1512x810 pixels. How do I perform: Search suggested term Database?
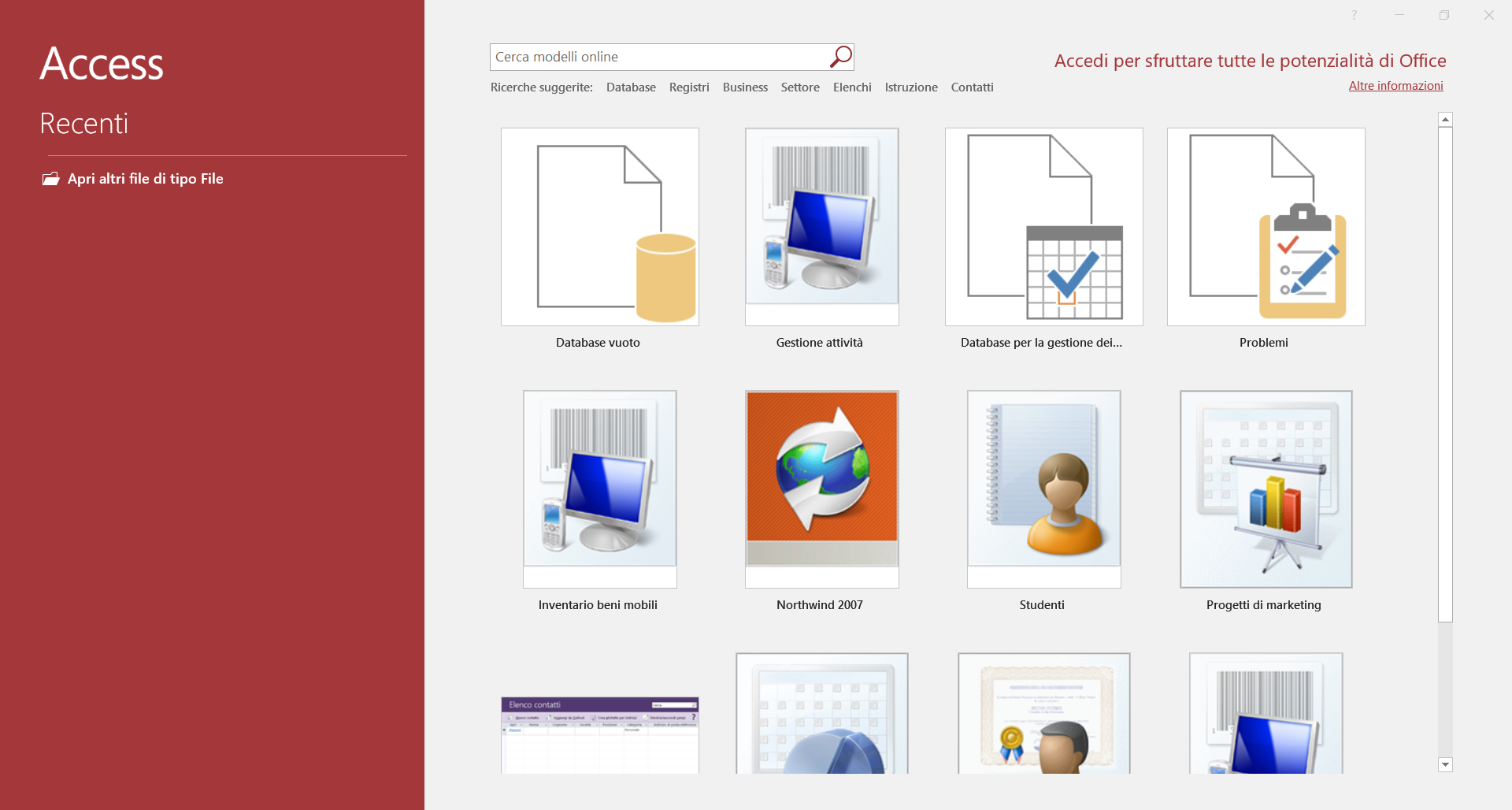pyautogui.click(x=631, y=87)
